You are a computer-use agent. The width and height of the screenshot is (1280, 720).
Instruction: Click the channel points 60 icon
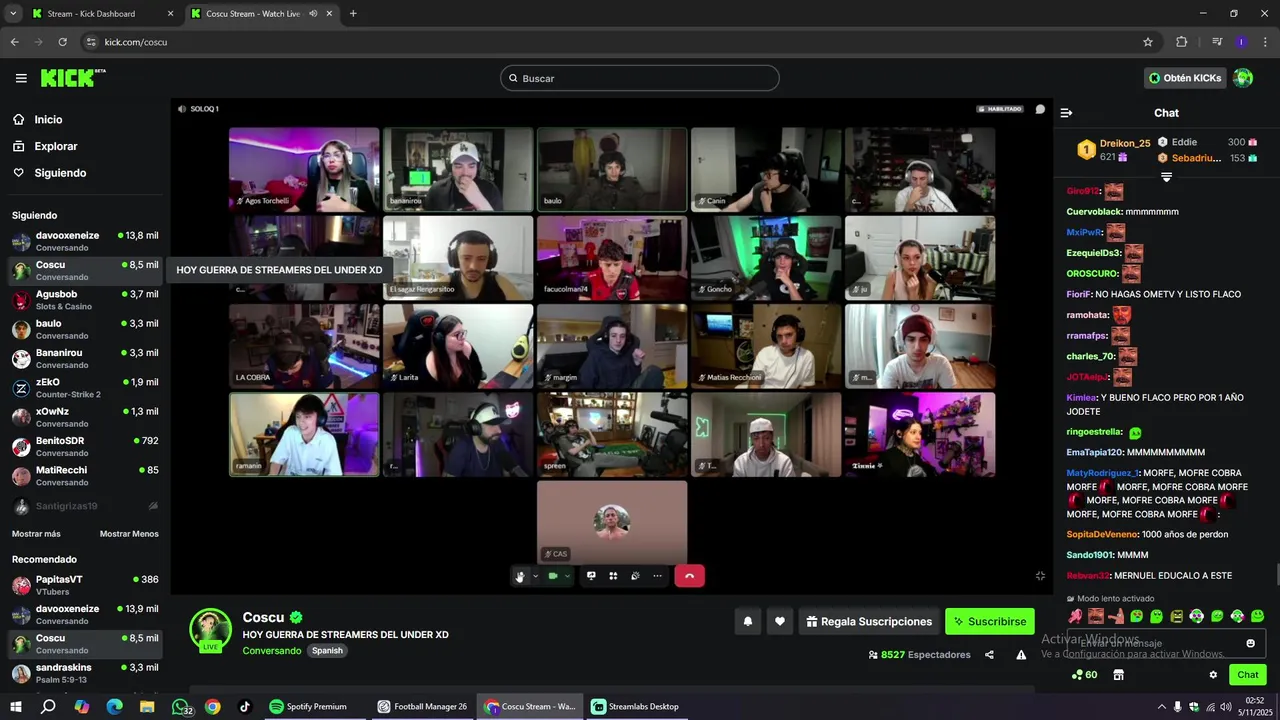coord(1084,675)
